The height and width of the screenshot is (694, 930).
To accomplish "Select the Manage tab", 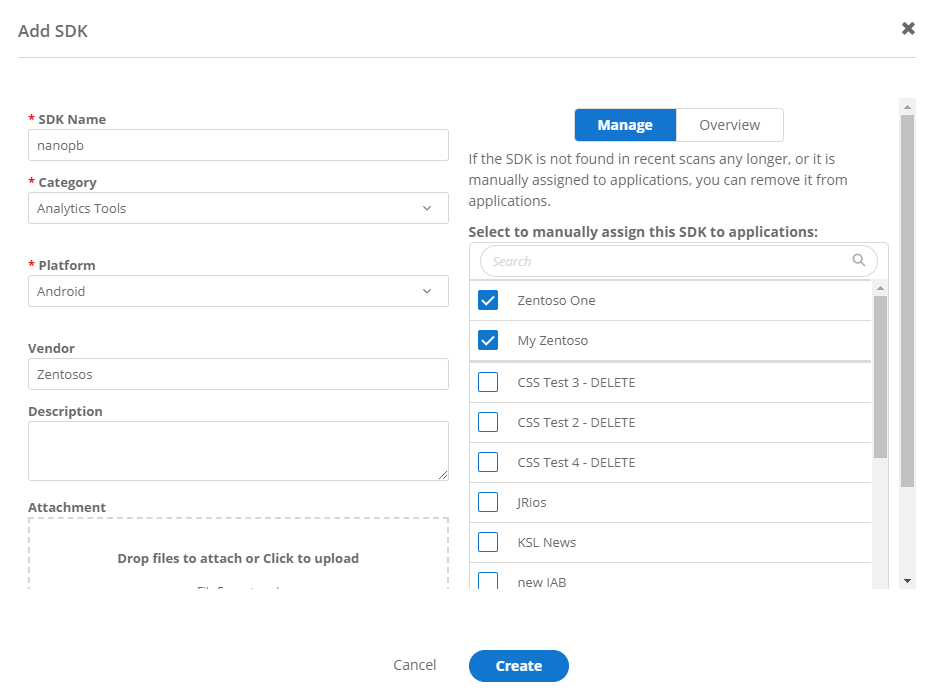I will coord(625,125).
